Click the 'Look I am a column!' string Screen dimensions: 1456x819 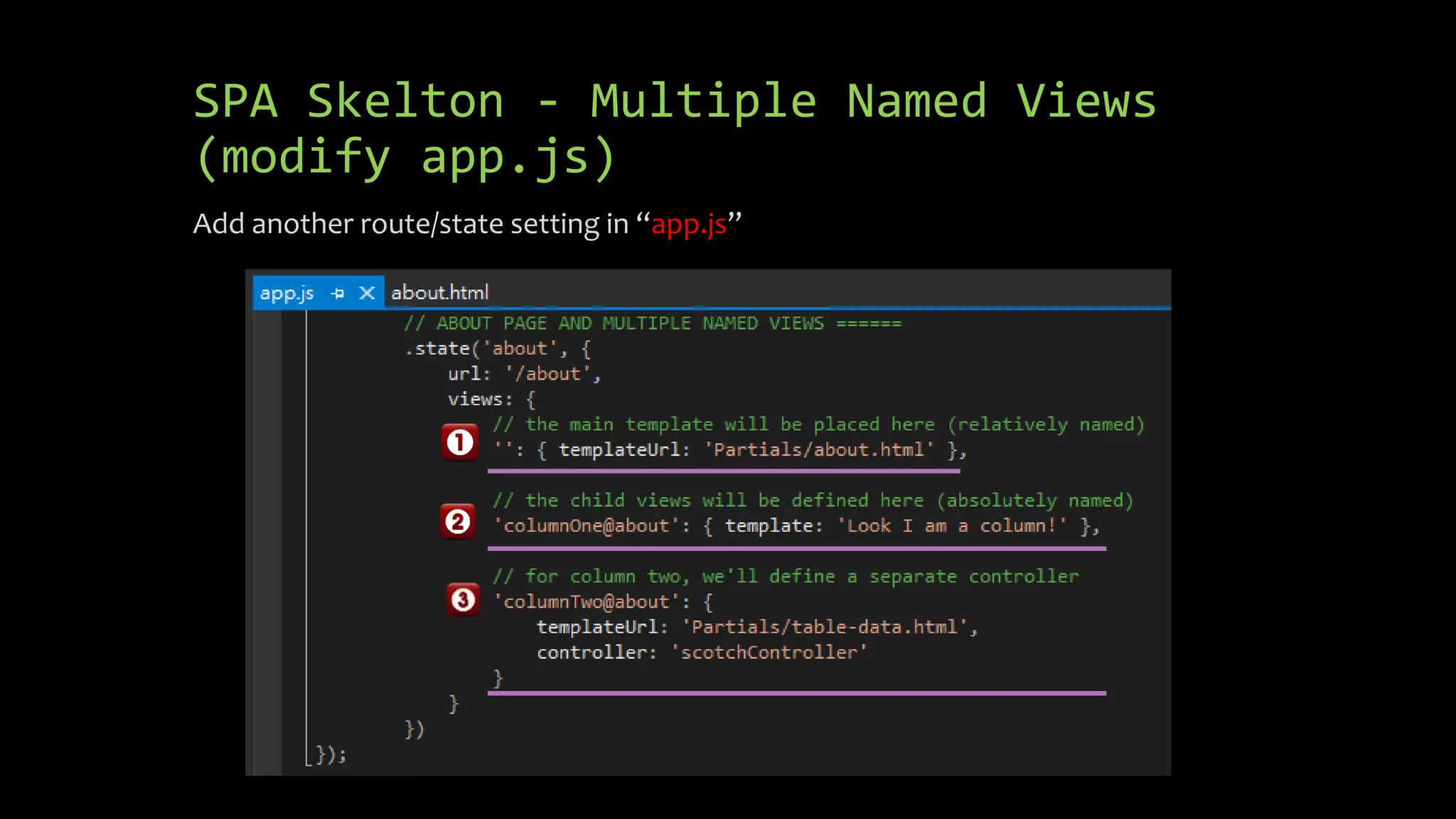(952, 526)
